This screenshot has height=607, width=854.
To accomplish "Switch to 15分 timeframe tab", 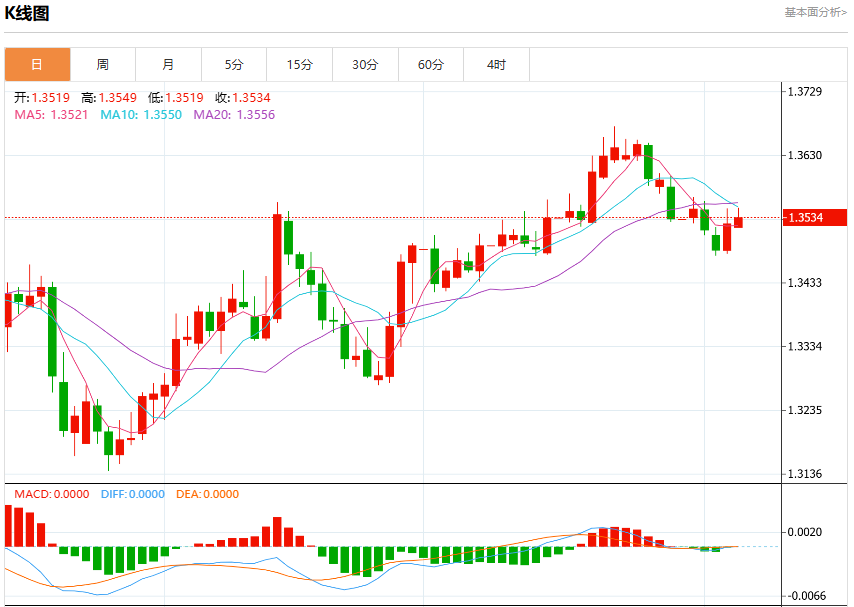I will [300, 64].
